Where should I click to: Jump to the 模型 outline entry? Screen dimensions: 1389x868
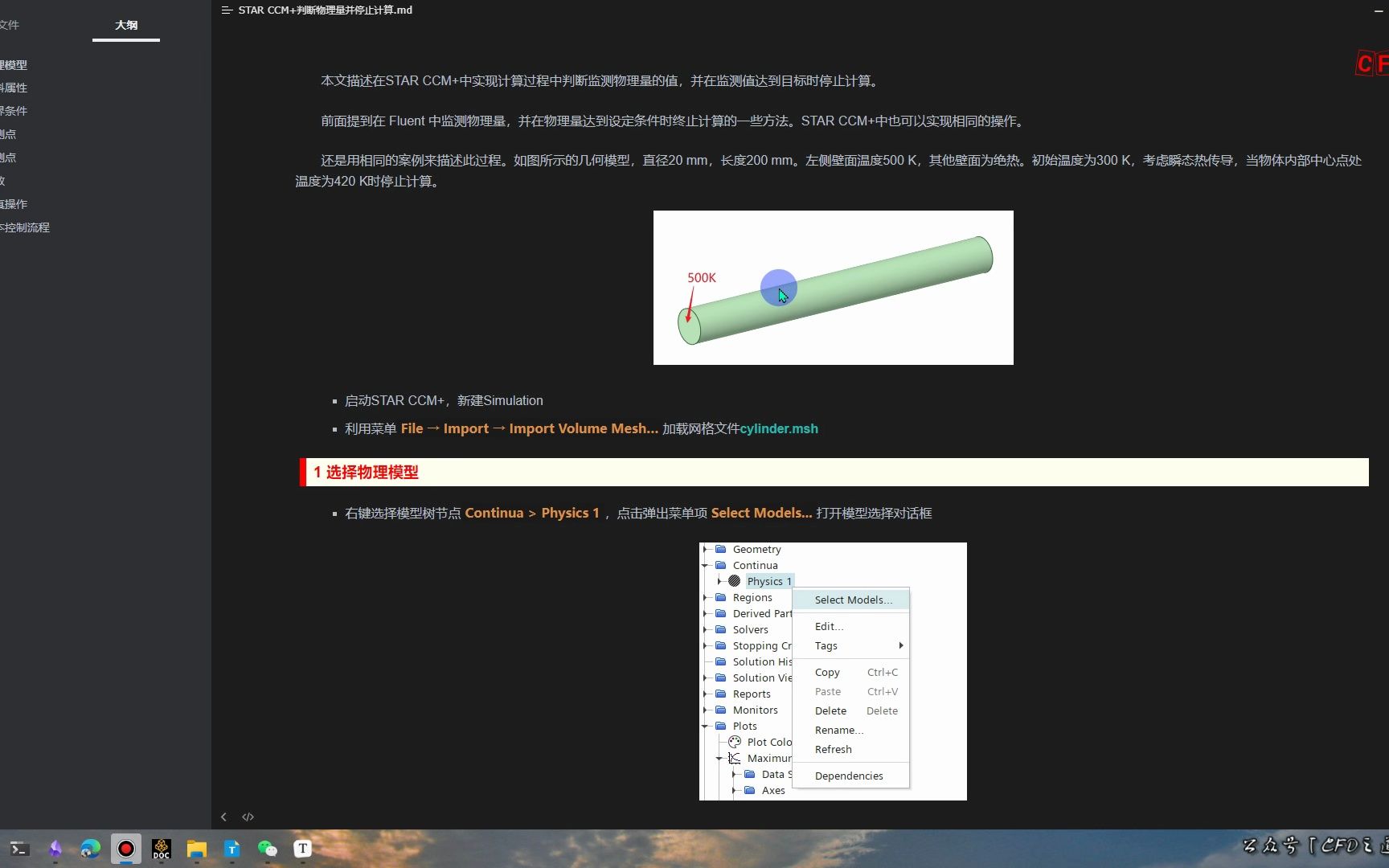[x=14, y=65]
